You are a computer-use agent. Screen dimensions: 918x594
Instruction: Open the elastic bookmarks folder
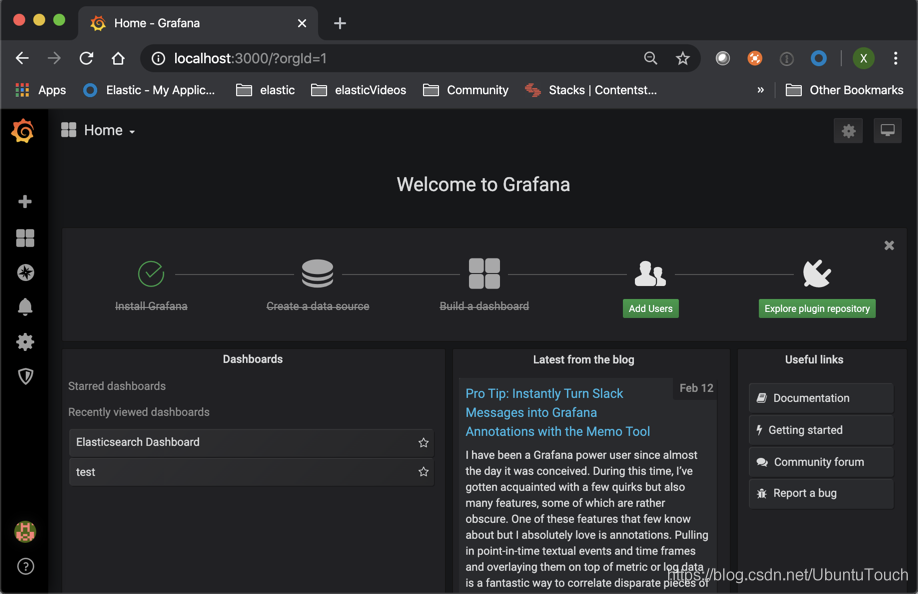265,90
